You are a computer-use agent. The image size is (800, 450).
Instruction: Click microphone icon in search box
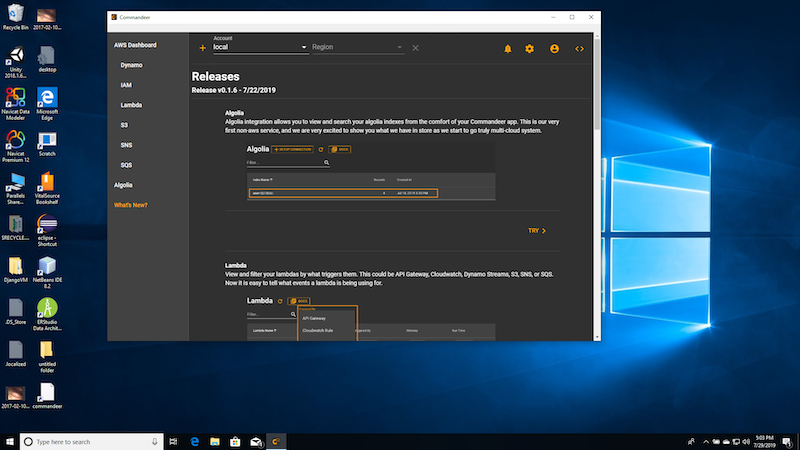pyautogui.click(x=155, y=442)
